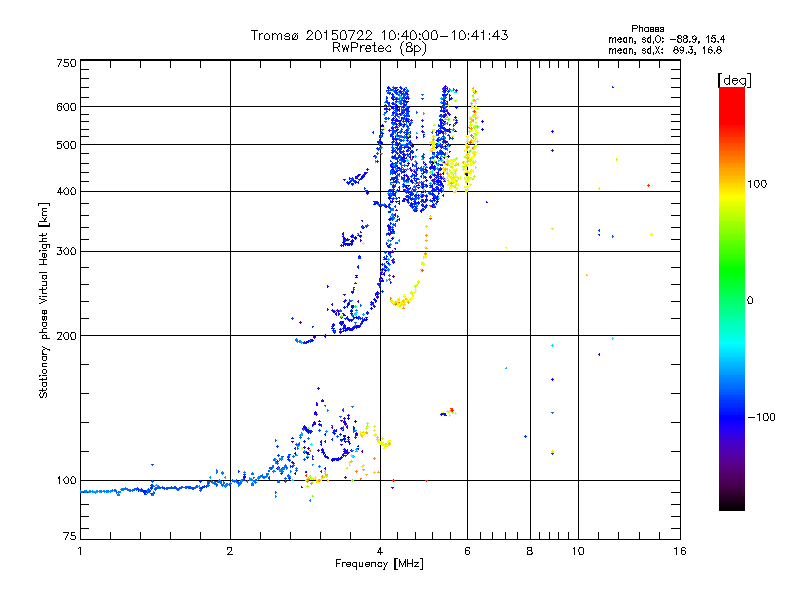Click the x-axis tick label '10'

click(578, 551)
